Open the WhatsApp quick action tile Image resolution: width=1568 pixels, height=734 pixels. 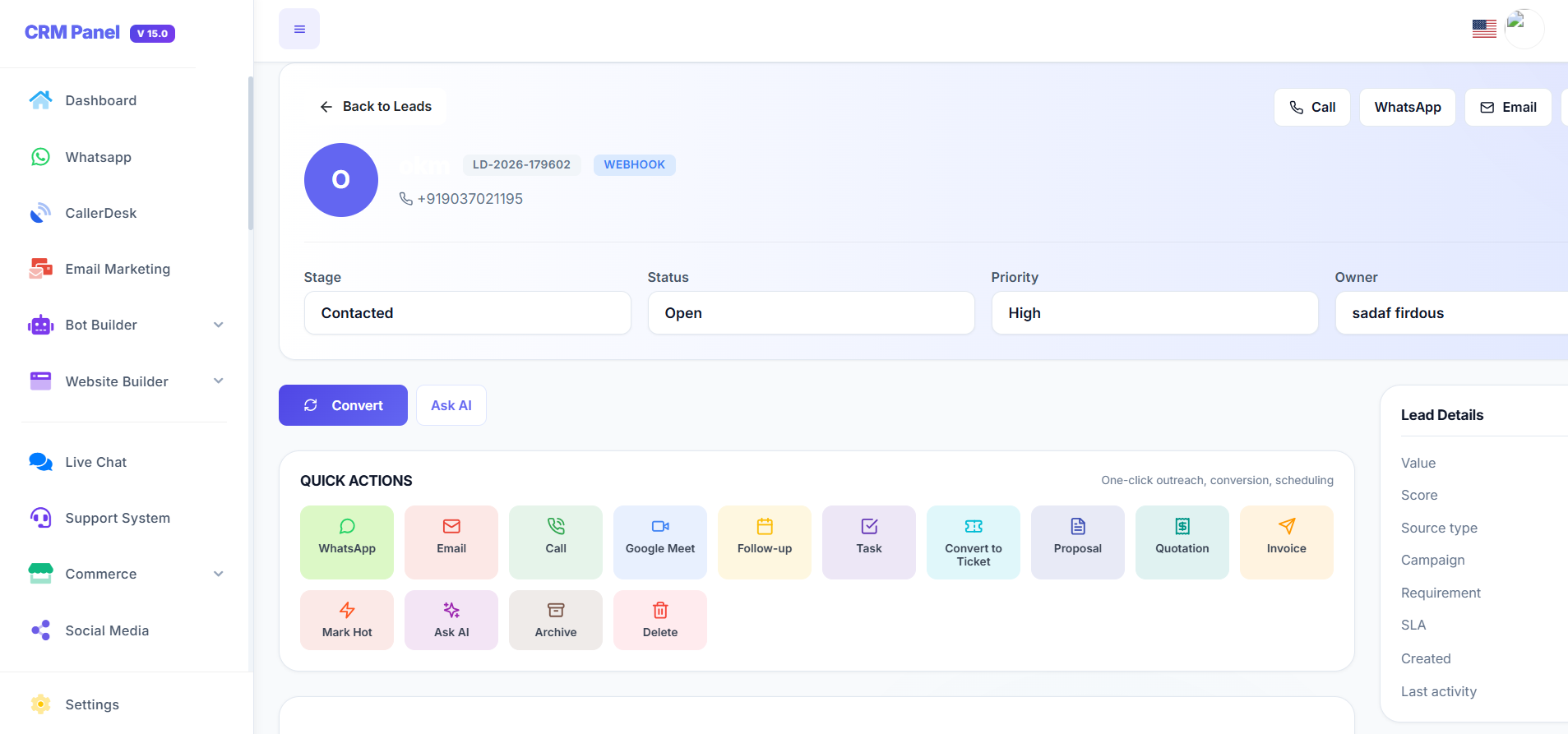[347, 542]
